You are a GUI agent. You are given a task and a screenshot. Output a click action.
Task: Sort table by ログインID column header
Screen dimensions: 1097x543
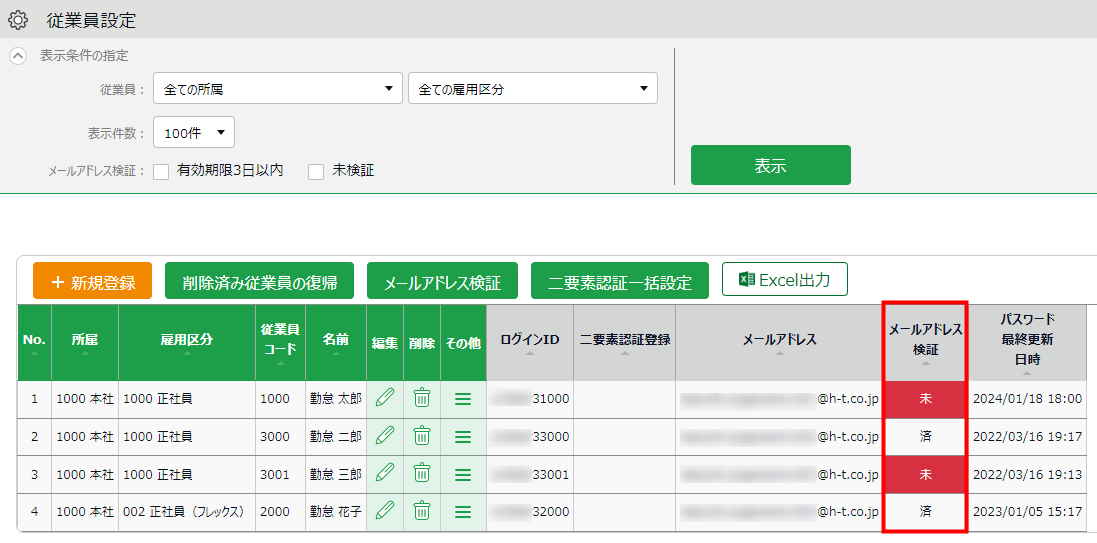click(x=530, y=341)
